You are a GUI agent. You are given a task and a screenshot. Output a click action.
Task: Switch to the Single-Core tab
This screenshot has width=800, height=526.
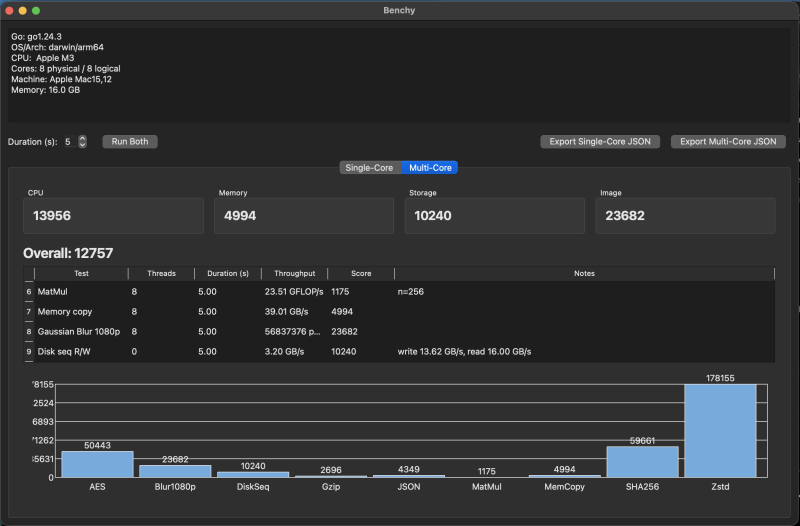370,167
